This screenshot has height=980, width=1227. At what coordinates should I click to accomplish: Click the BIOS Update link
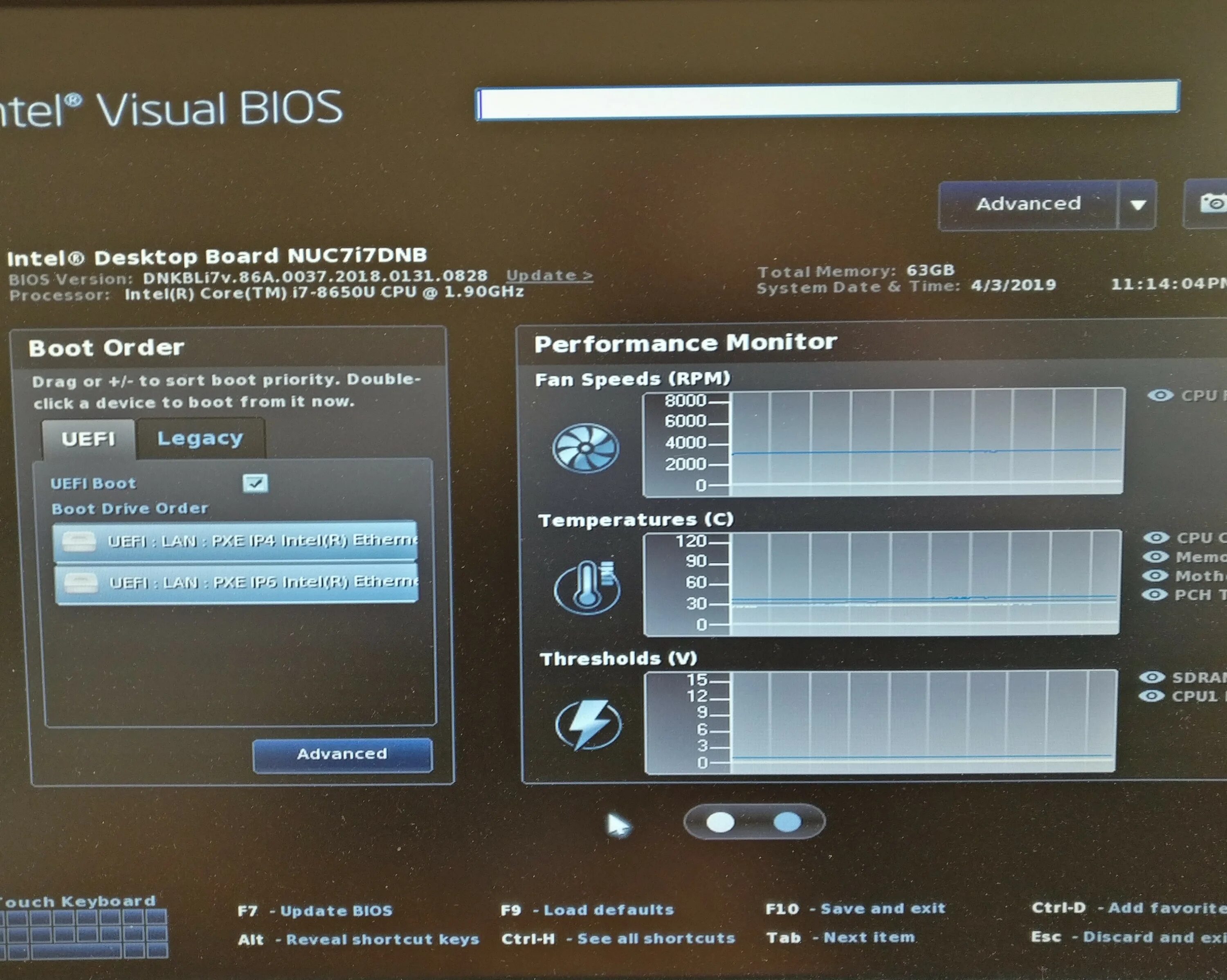click(549, 275)
